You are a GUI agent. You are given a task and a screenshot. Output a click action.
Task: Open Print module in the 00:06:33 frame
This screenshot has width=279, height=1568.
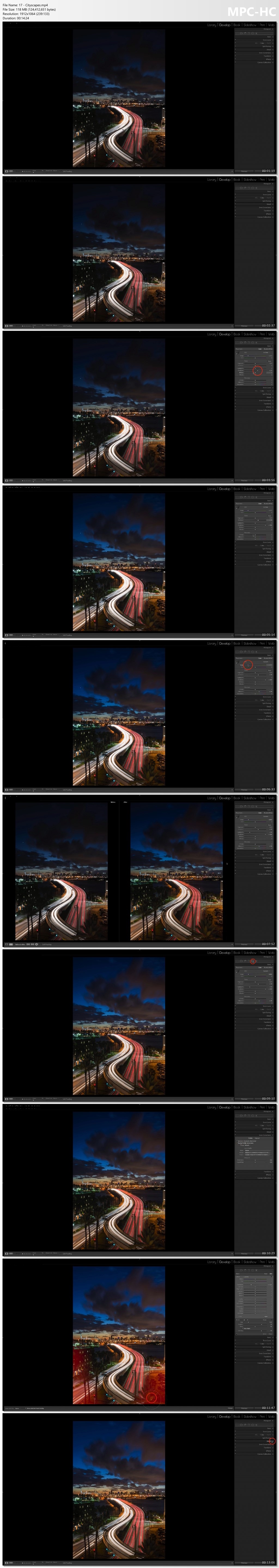point(262,643)
